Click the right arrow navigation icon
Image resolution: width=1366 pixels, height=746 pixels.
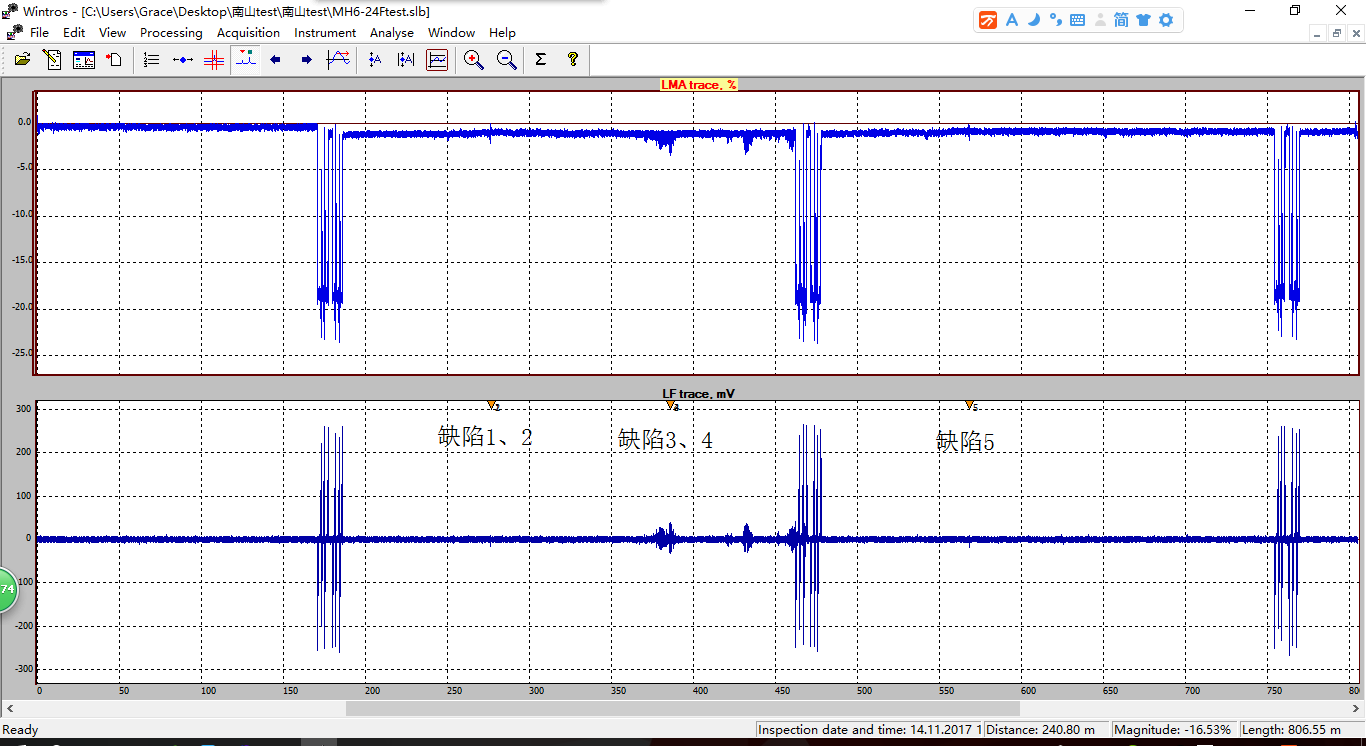(306, 60)
